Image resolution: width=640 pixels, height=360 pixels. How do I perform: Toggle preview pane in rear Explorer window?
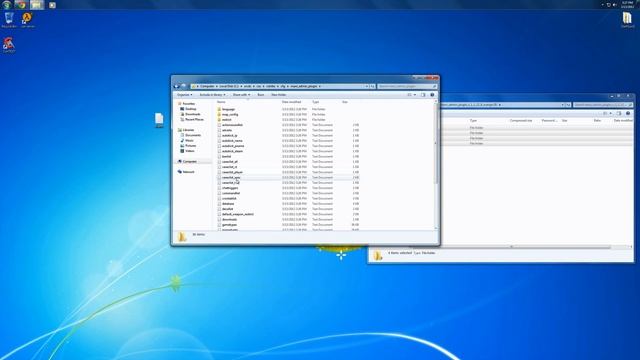(619, 113)
